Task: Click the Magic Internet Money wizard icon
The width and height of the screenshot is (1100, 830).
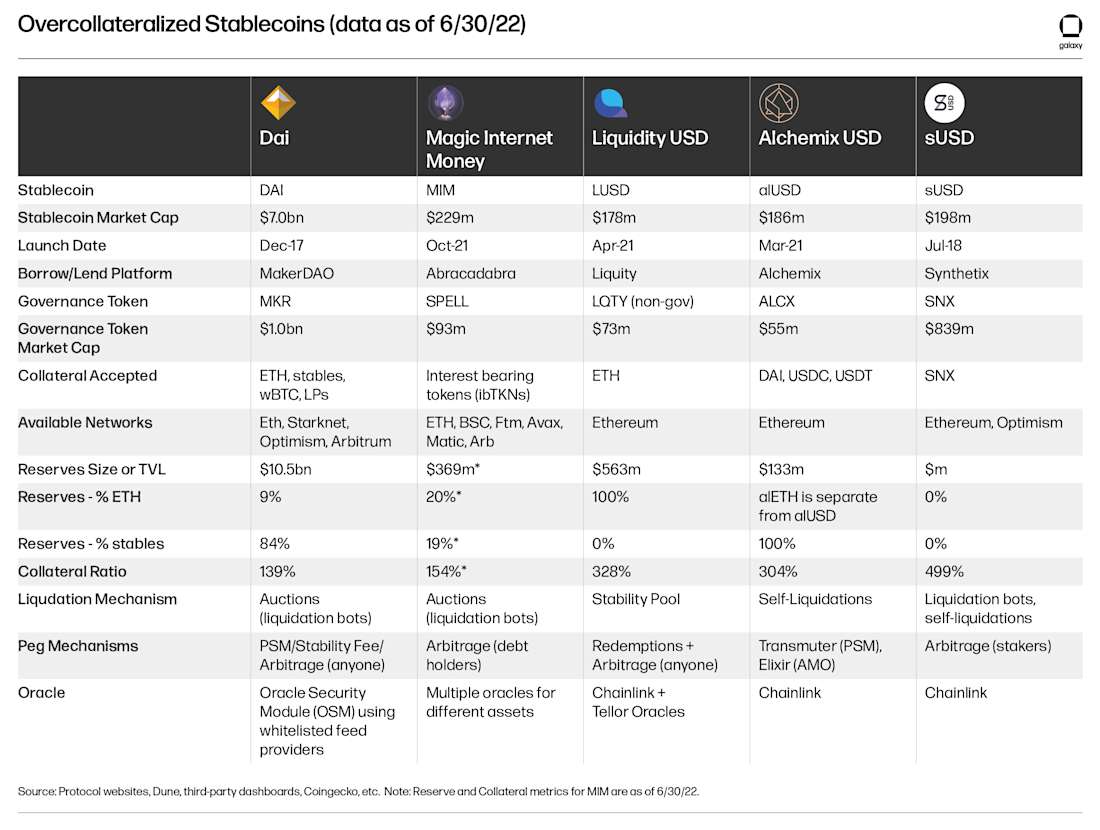Action: pyautogui.click(x=445, y=102)
